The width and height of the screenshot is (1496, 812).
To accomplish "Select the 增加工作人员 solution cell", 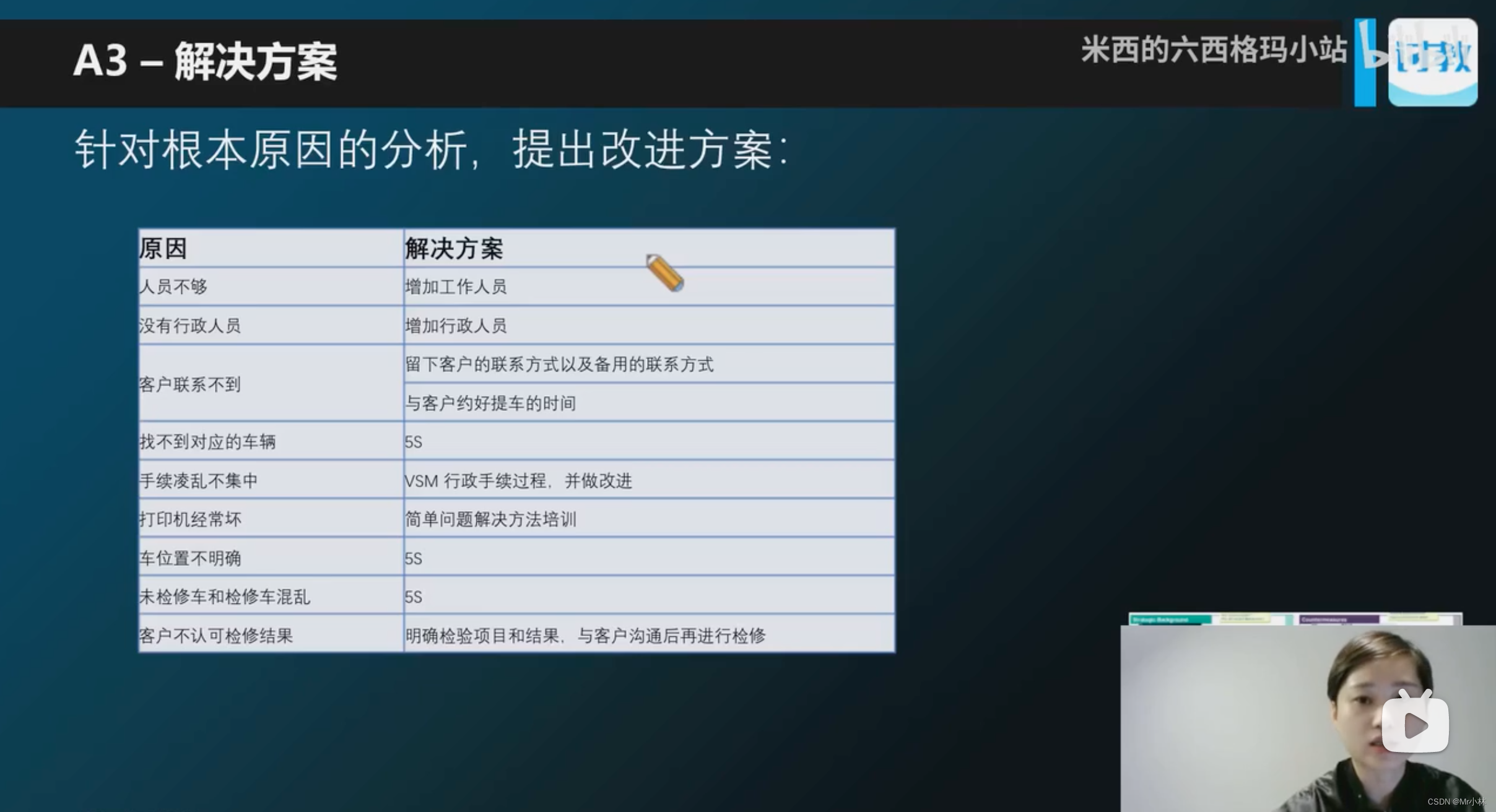I will point(456,287).
